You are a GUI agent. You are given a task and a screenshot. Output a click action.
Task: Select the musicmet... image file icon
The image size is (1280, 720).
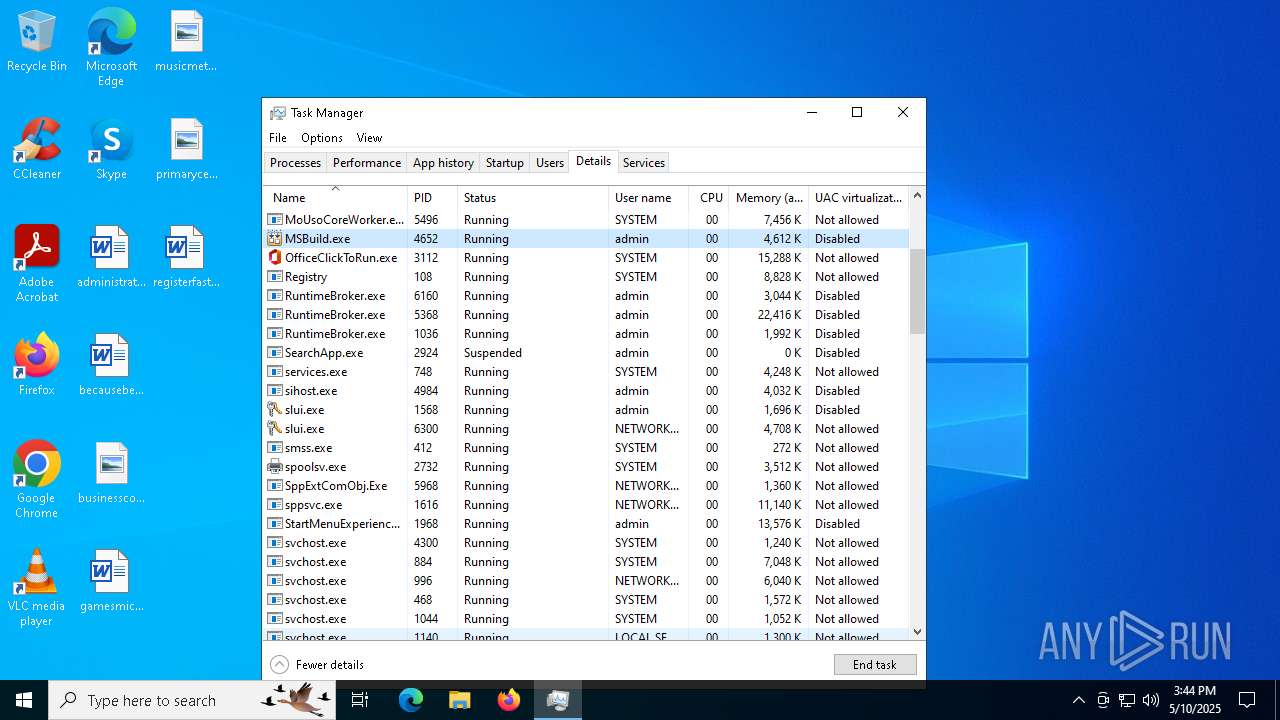coord(186,41)
